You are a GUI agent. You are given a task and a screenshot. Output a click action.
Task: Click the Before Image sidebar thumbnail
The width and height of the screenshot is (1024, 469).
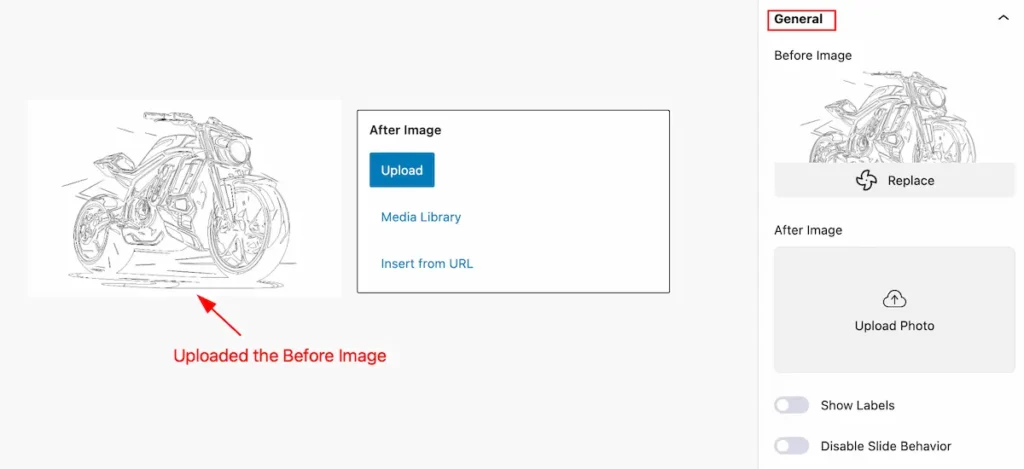click(894, 116)
